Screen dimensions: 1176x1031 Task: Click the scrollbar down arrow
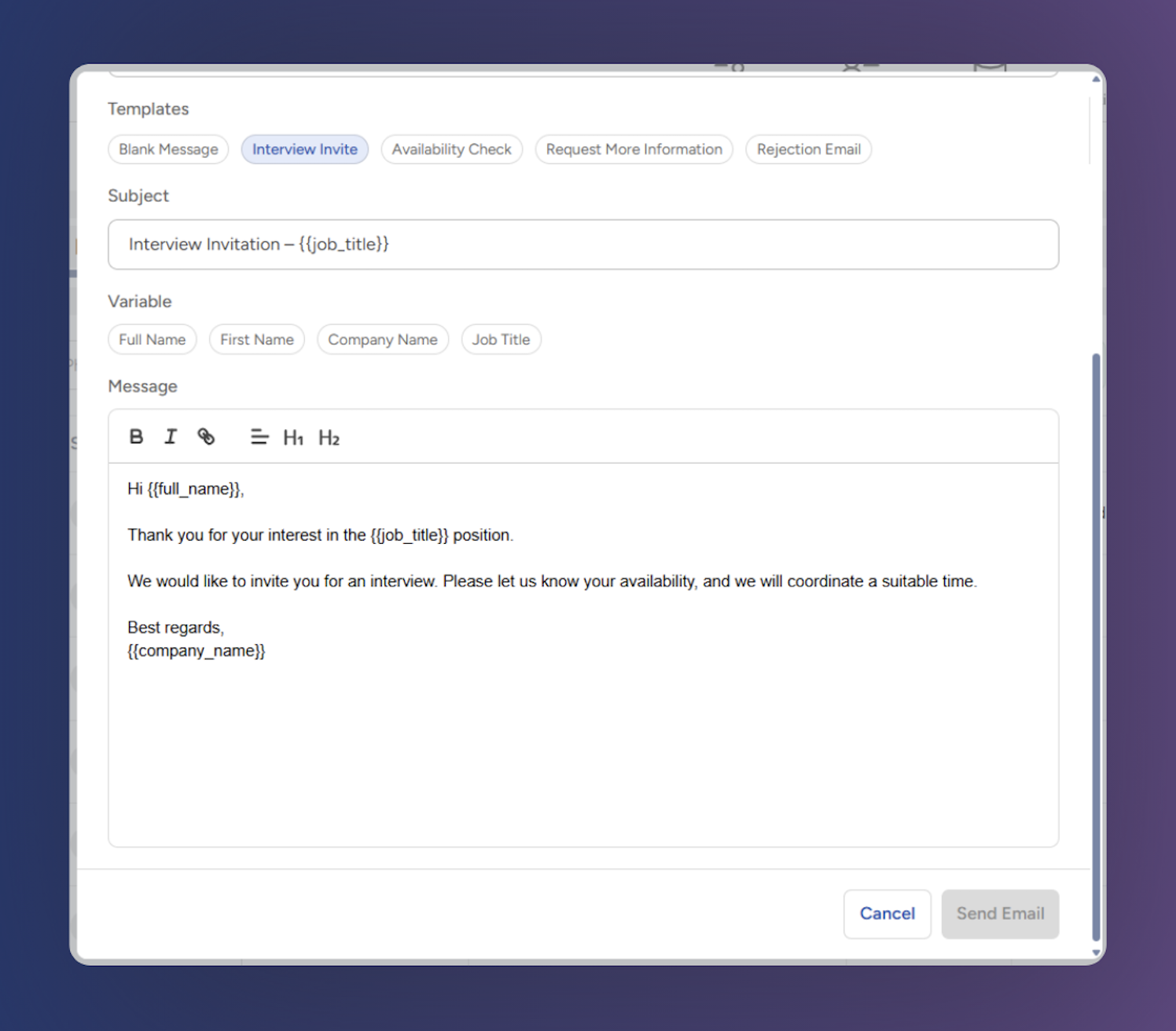pyautogui.click(x=1096, y=952)
